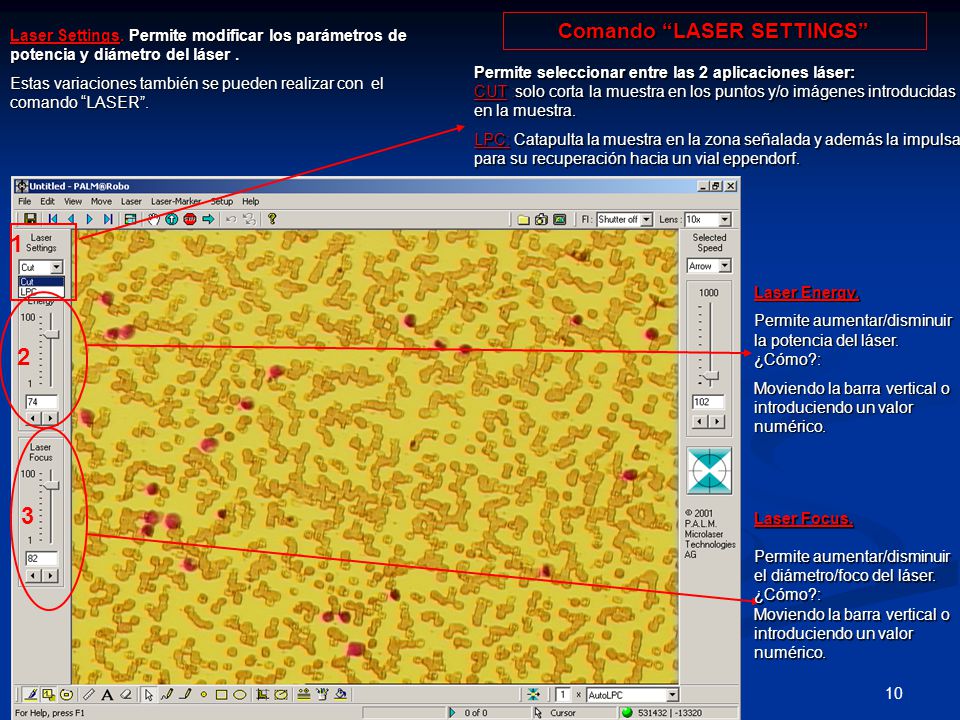Image resolution: width=960 pixels, height=720 pixels.
Task: Select the dot point tool
Action: [x=204, y=694]
